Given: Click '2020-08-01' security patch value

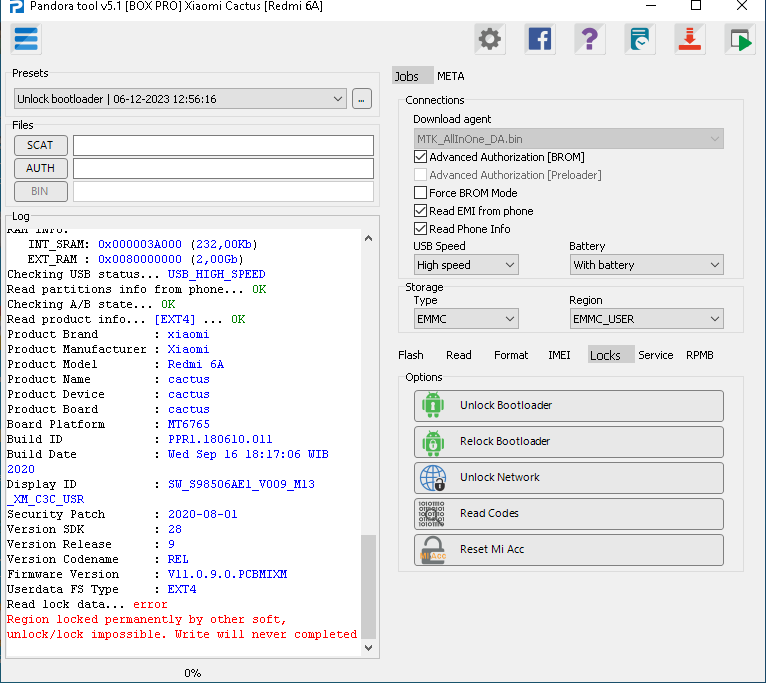Looking at the screenshot, I should [x=202, y=514].
